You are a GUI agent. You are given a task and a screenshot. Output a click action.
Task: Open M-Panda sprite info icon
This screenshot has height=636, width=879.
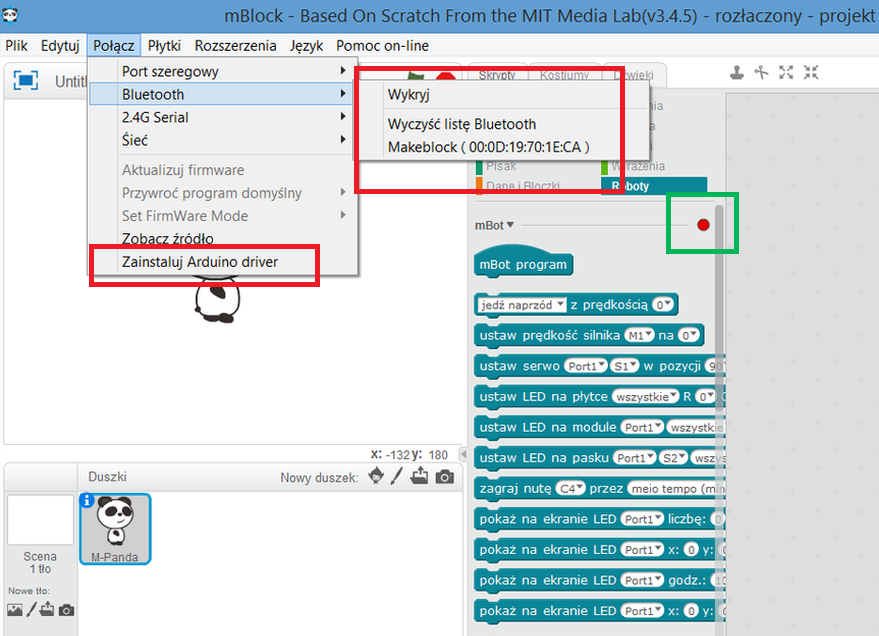pyautogui.click(x=86, y=500)
